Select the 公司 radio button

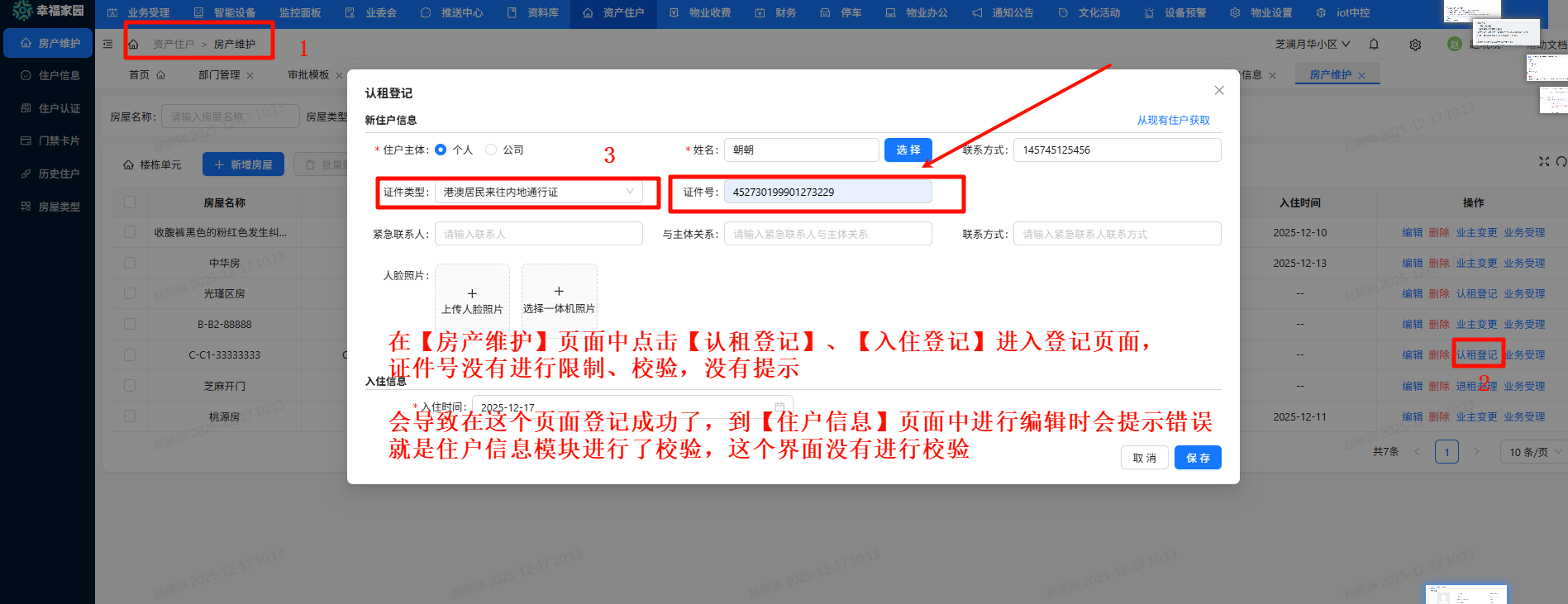491,150
